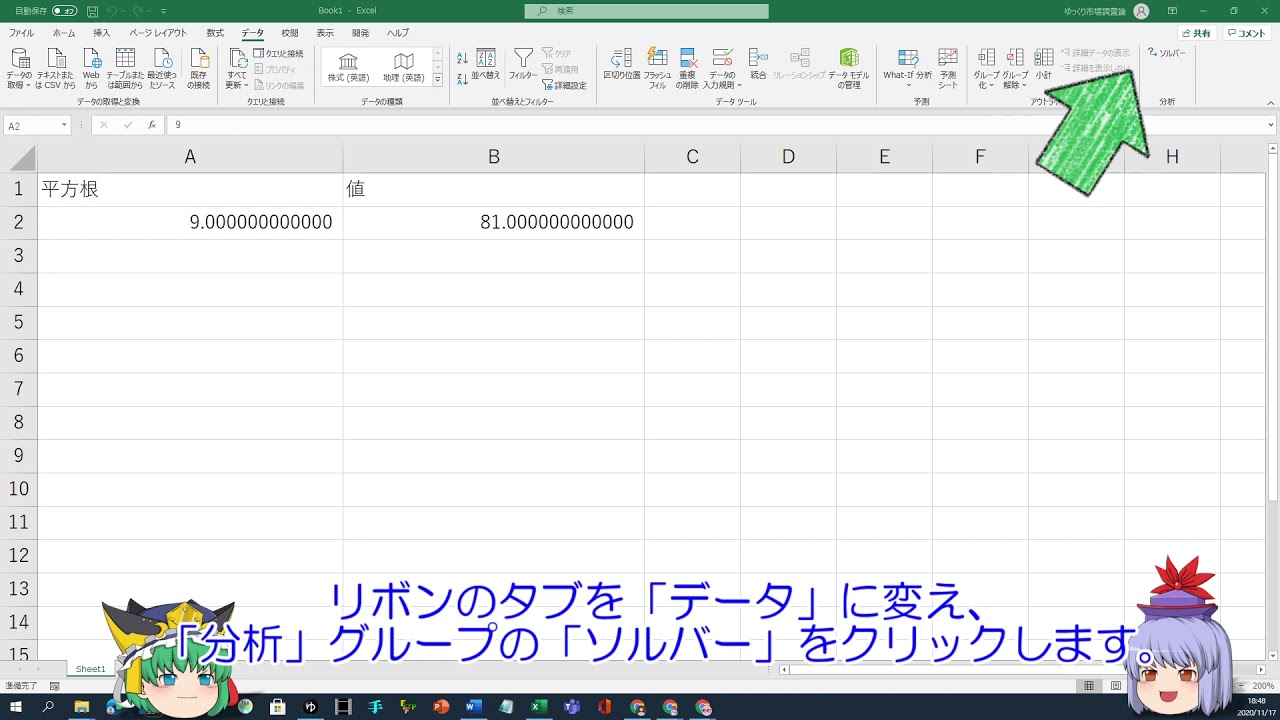The height and width of the screenshot is (720, 1280).
Task: Open Microsoft Teams from the taskbar
Action: click(572, 707)
